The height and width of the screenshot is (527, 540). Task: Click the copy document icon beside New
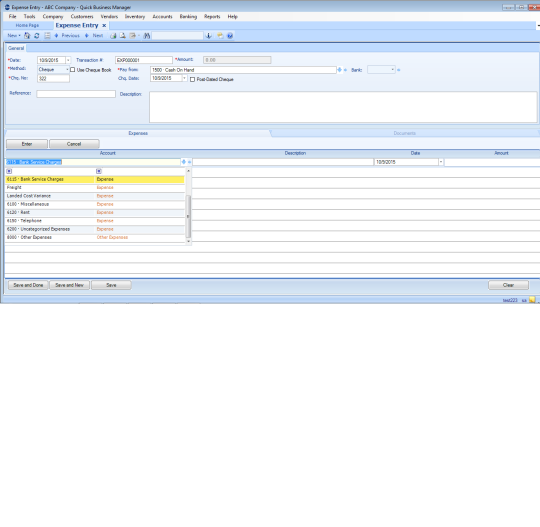coord(27,35)
